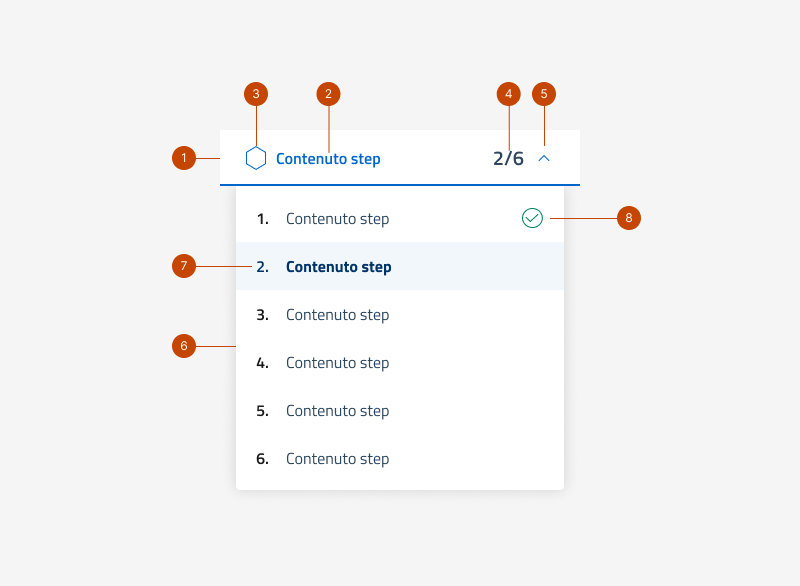This screenshot has height=586, width=800.
Task: Click annotation marker 2
Action: point(328,94)
